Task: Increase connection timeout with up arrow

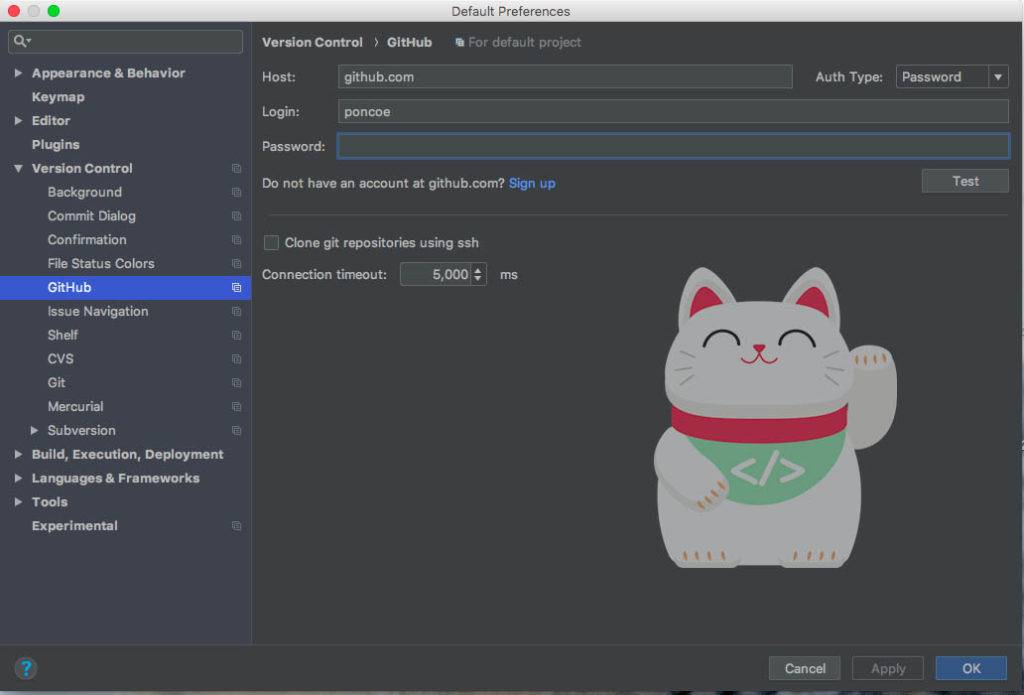Action: tap(478, 270)
